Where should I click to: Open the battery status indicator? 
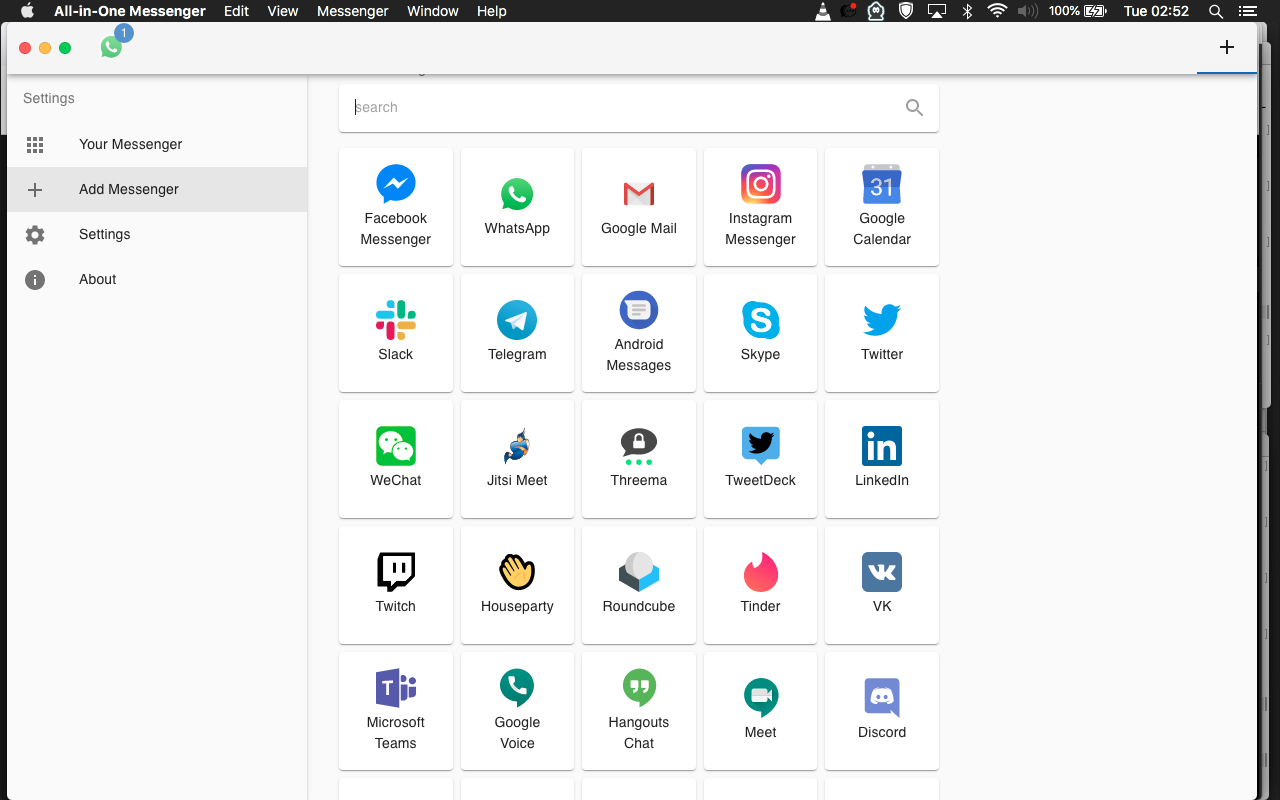(x=1078, y=11)
